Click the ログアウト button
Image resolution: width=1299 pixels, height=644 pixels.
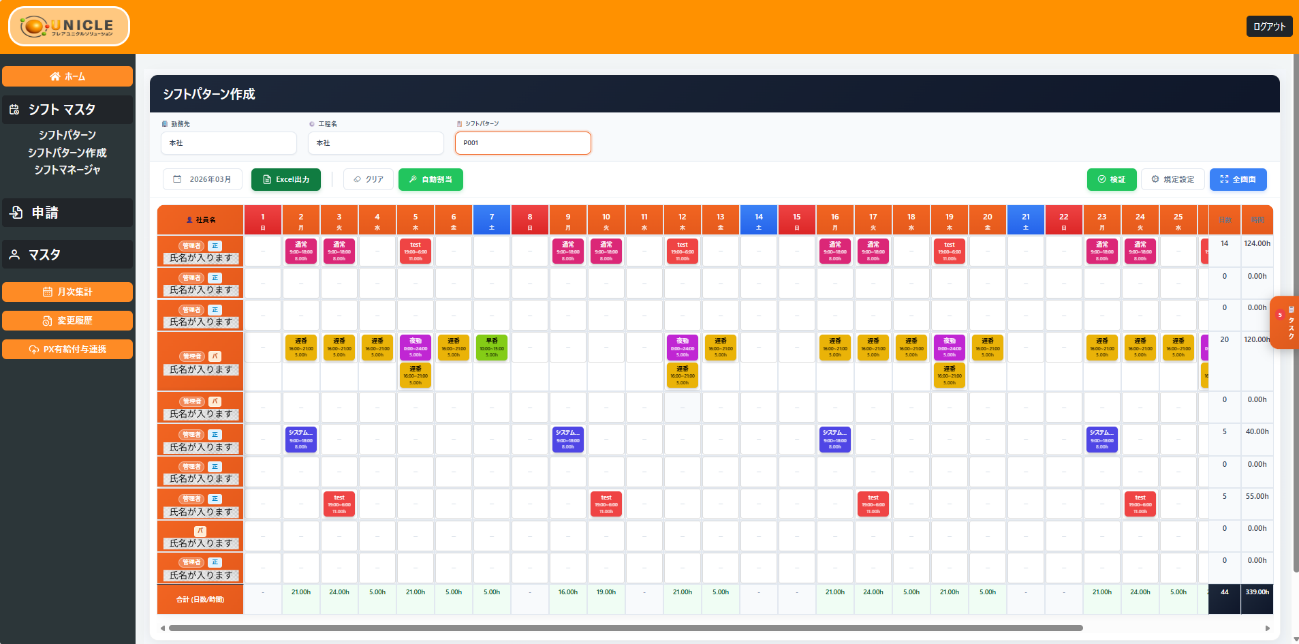click(x=1269, y=27)
